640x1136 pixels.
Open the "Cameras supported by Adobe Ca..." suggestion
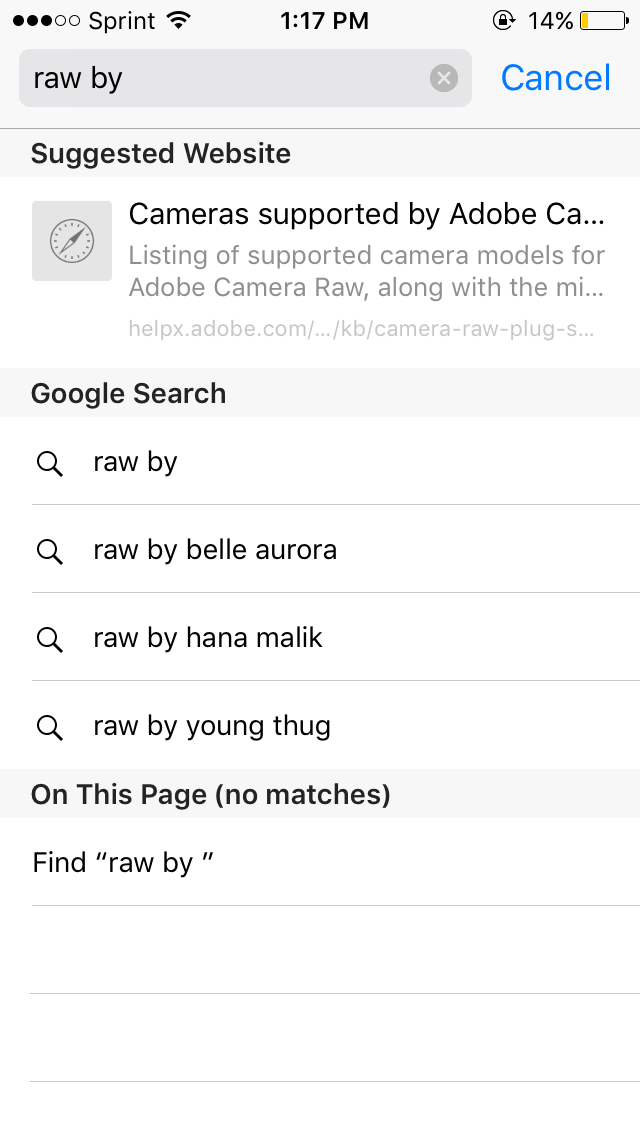(x=320, y=271)
